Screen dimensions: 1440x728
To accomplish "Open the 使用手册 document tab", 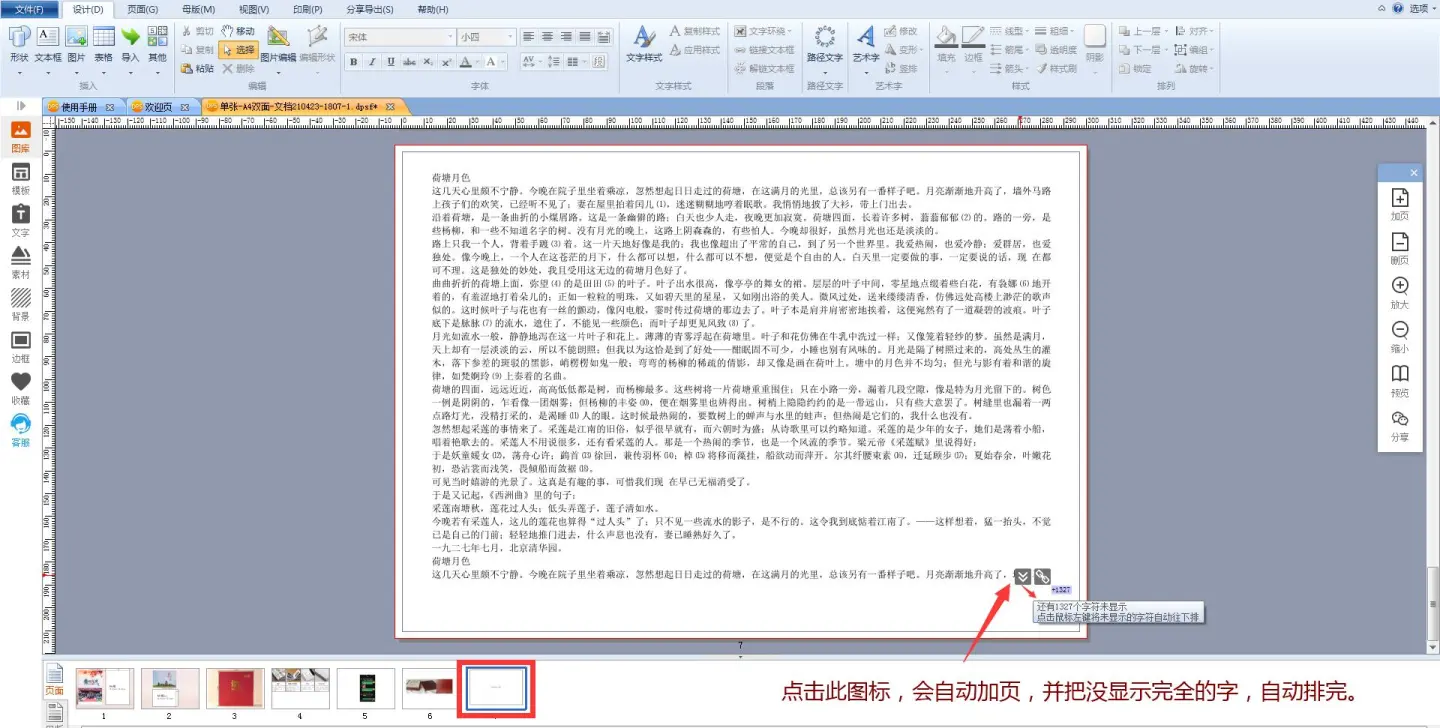I will point(80,107).
